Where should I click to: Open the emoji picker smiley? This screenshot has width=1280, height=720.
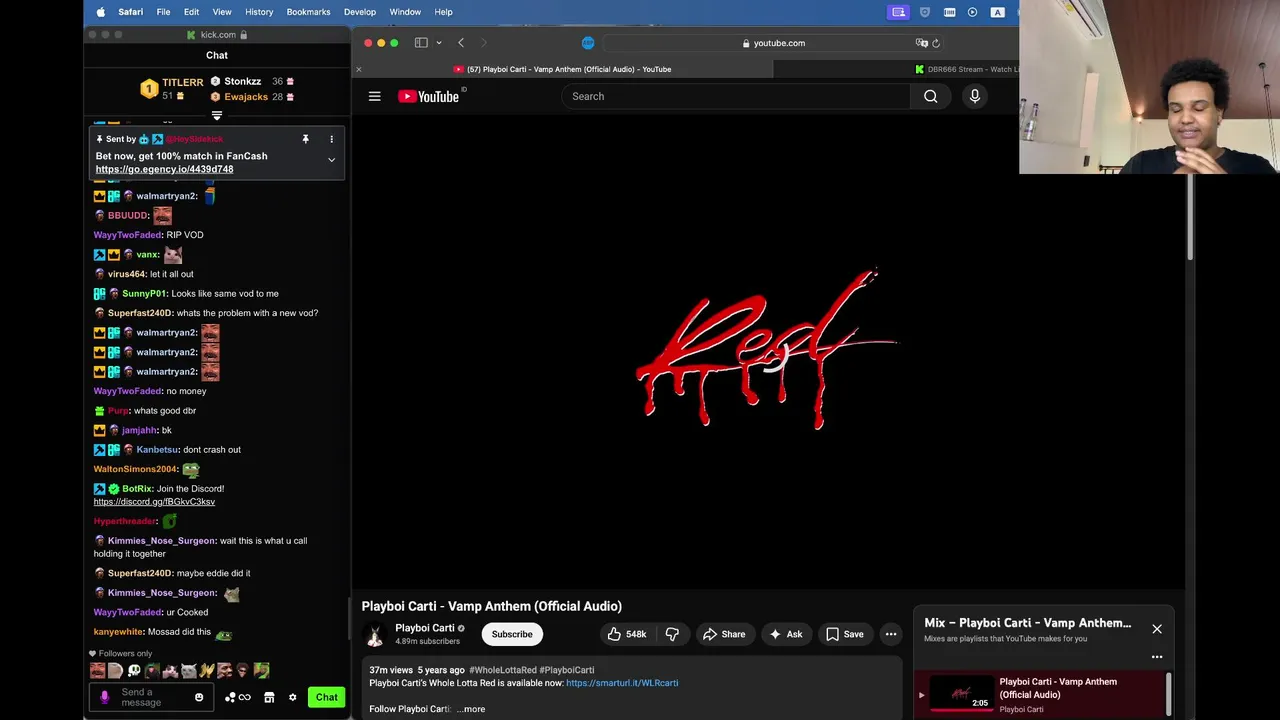click(x=199, y=697)
